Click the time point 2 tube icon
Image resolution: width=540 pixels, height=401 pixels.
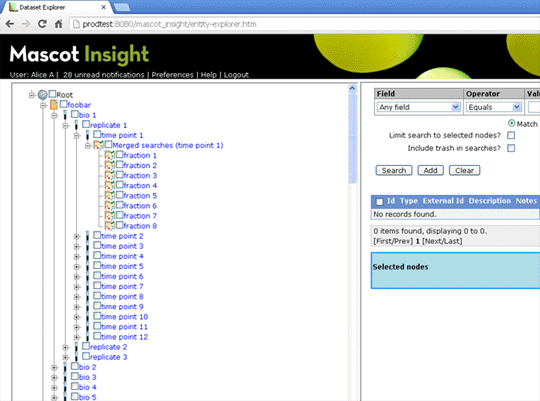(x=87, y=236)
